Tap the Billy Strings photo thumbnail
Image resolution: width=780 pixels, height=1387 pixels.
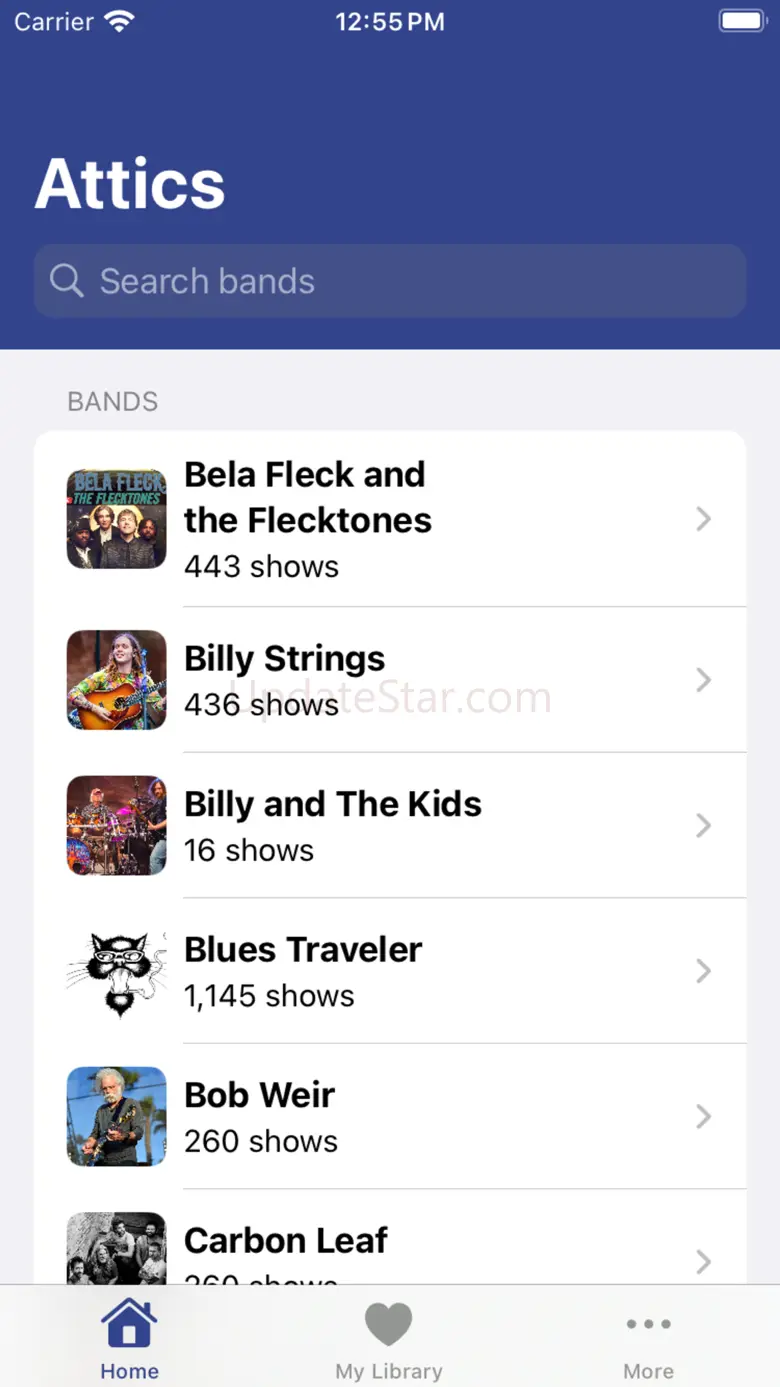116,680
